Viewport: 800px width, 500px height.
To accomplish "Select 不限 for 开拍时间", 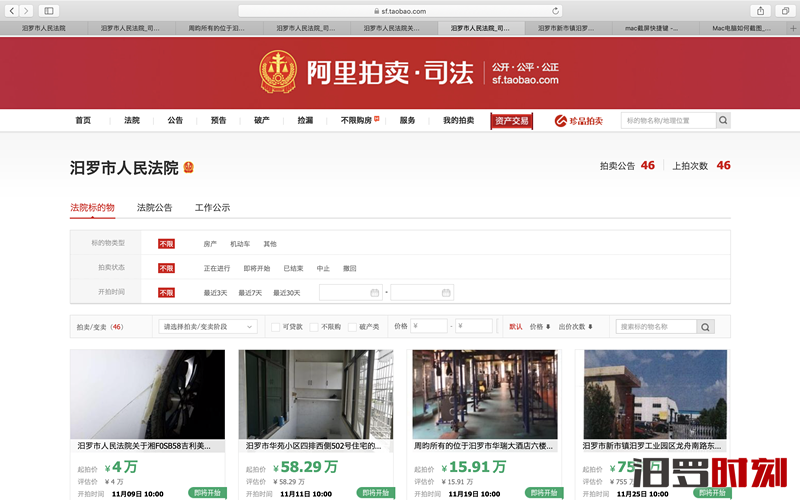I will pos(166,293).
